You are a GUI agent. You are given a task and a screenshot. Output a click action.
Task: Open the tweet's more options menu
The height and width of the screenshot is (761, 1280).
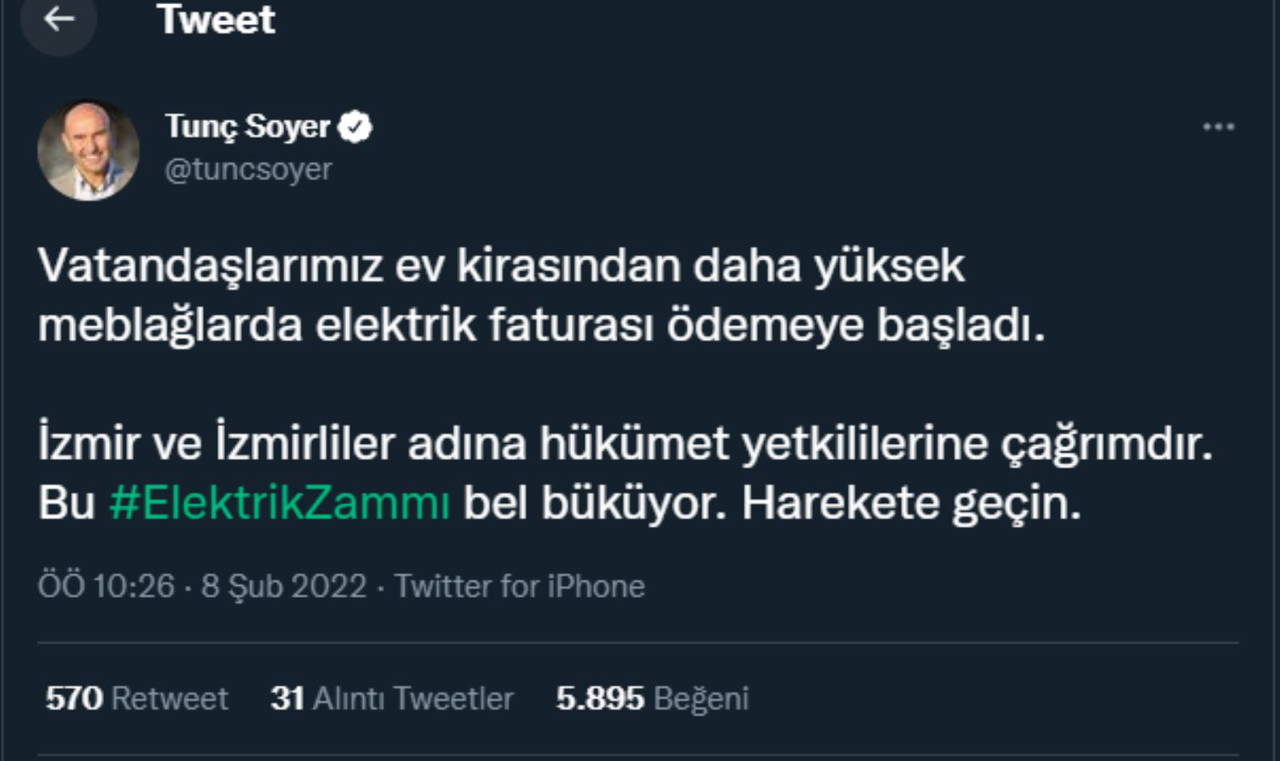(1218, 128)
